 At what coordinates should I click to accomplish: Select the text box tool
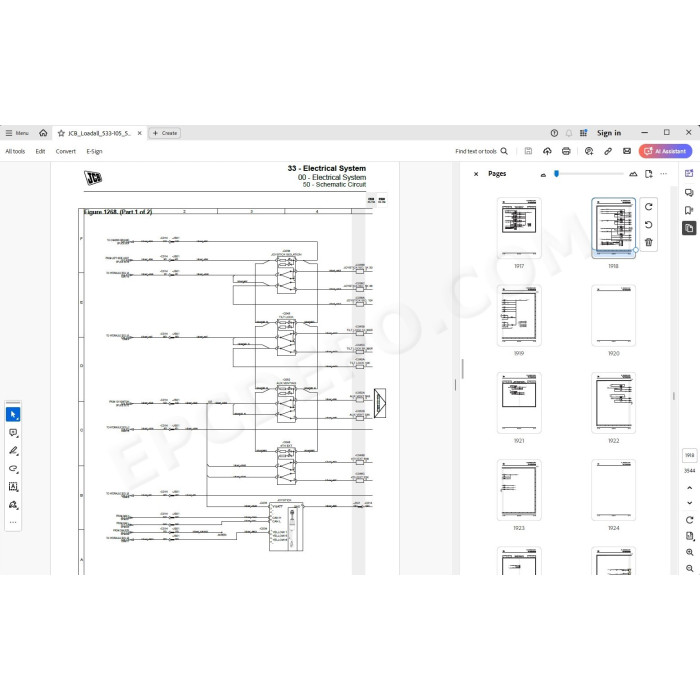pos(13,487)
